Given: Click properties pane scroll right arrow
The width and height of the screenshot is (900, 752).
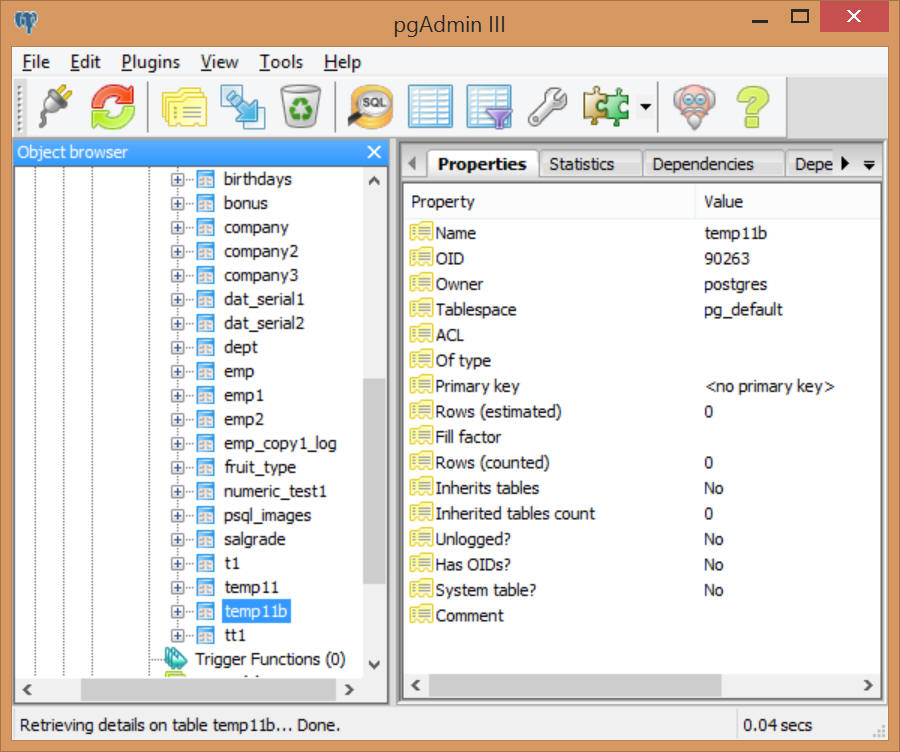Looking at the screenshot, I should [868, 685].
